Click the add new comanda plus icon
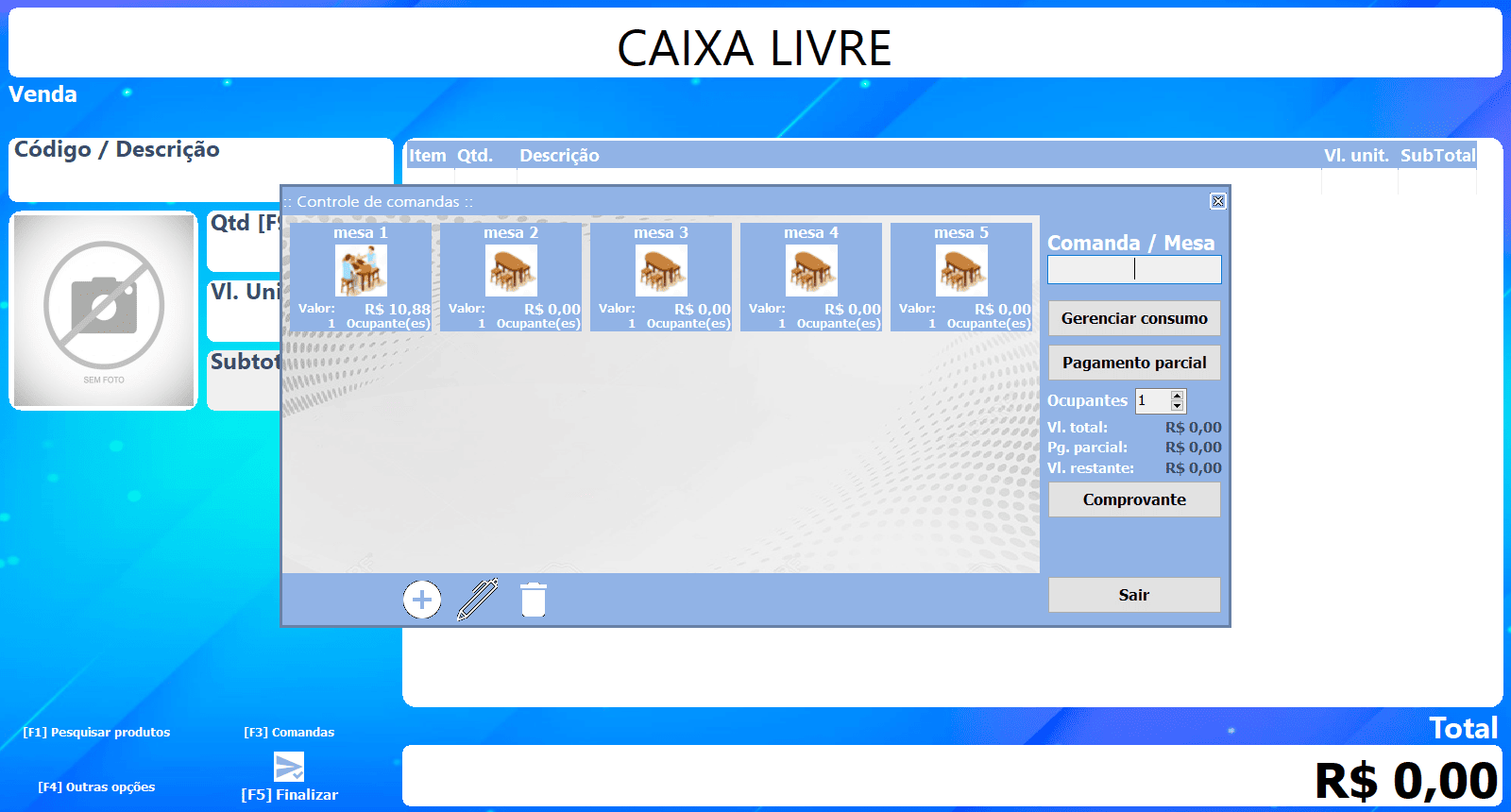This screenshot has height=812, width=1511. tap(422, 600)
